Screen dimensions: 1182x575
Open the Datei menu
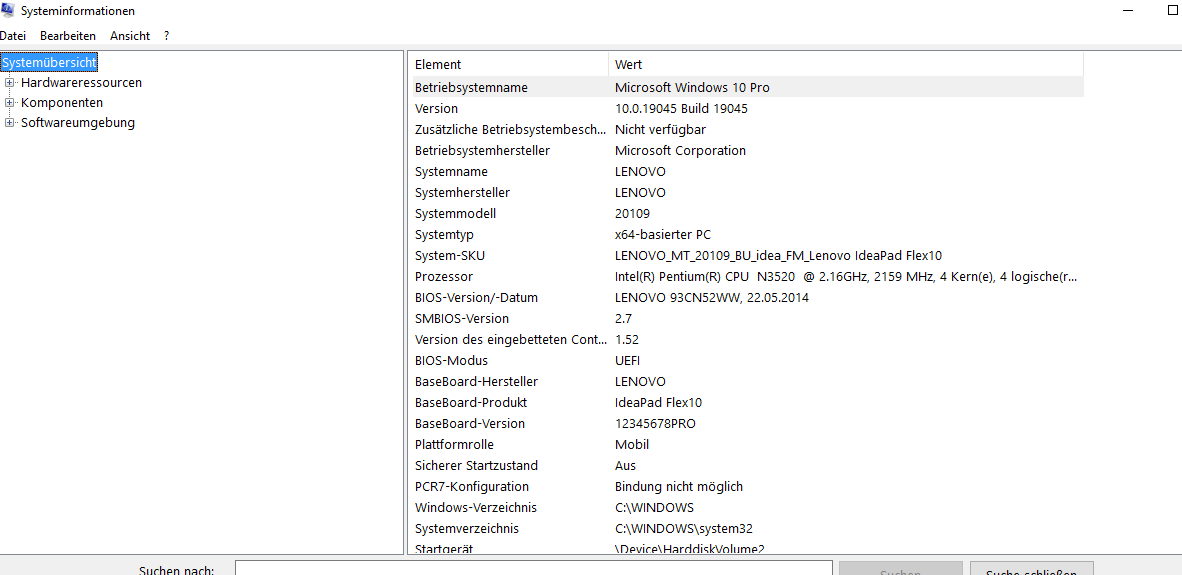[13, 35]
